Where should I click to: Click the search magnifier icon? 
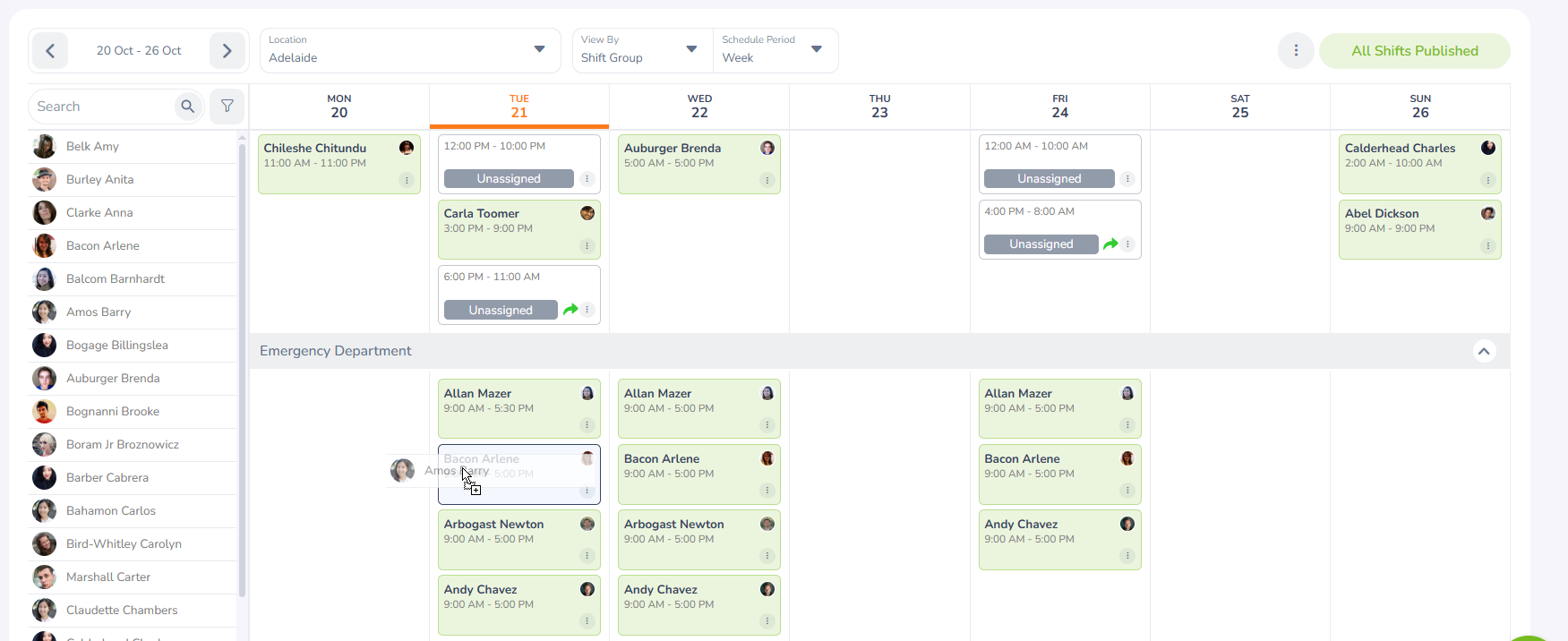187,107
